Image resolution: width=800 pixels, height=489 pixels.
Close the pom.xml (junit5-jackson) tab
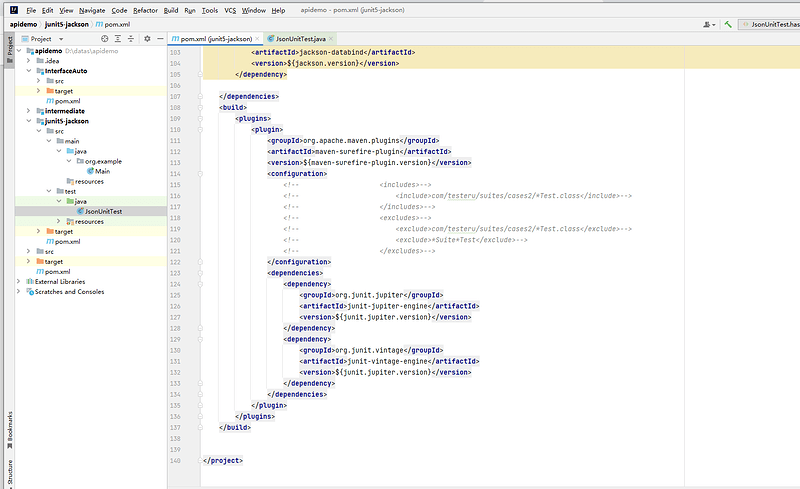(x=257, y=39)
